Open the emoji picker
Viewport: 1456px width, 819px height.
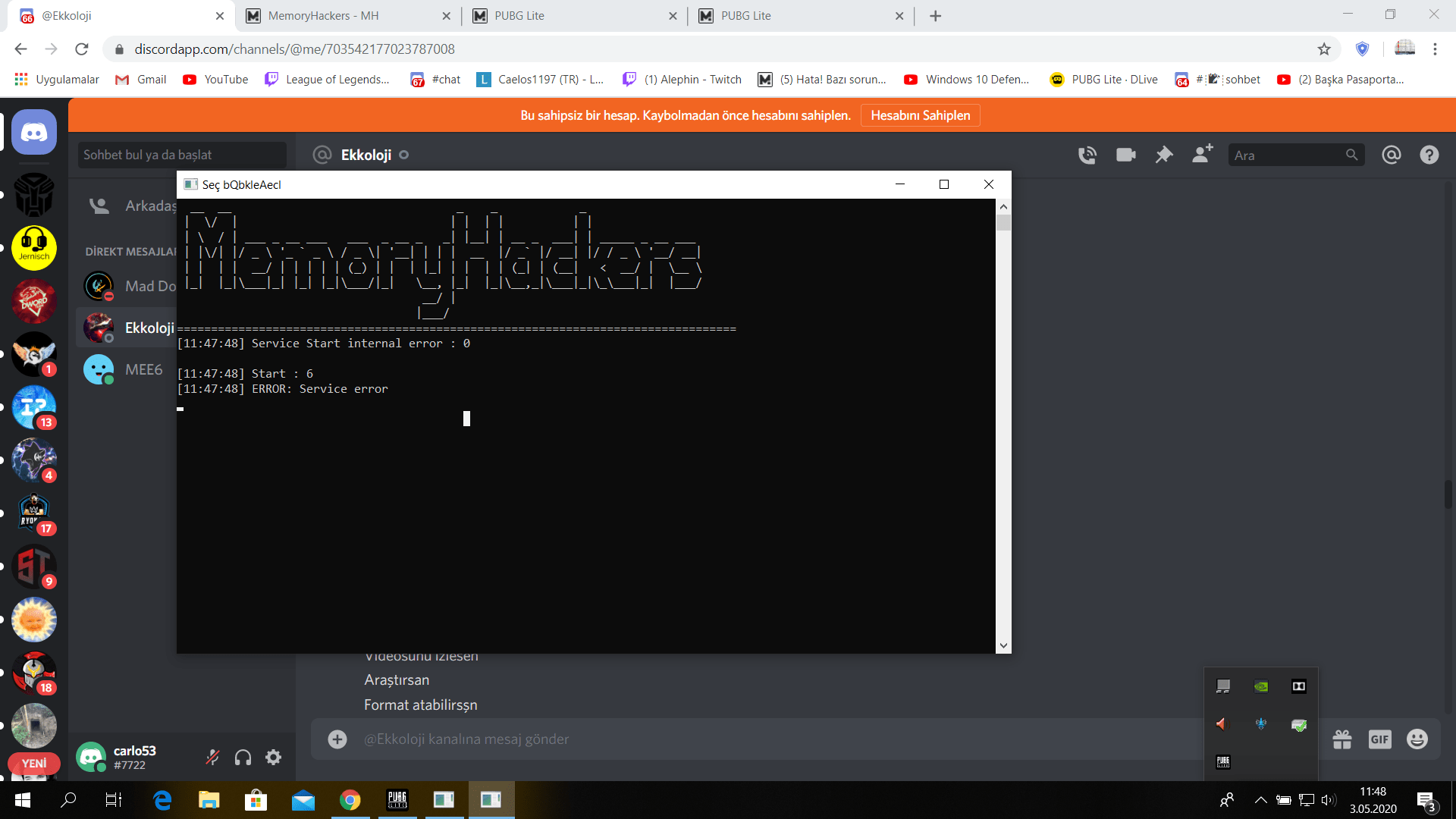click(x=1417, y=739)
